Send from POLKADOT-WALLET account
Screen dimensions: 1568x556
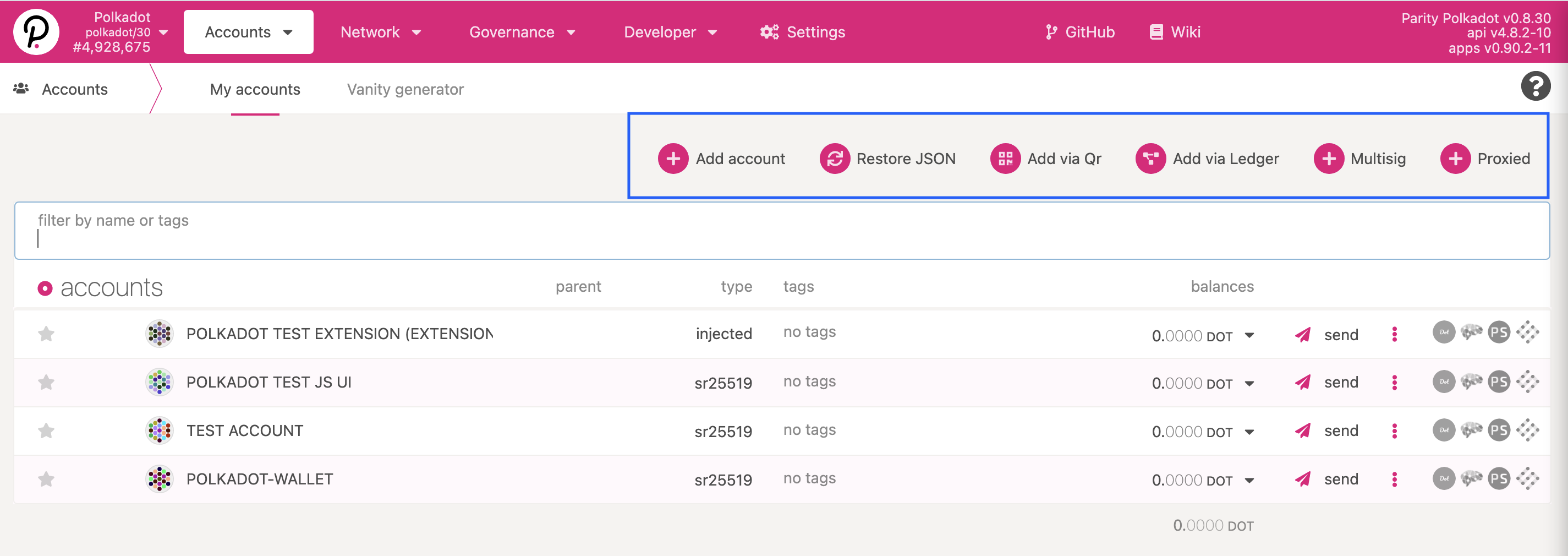[1326, 479]
